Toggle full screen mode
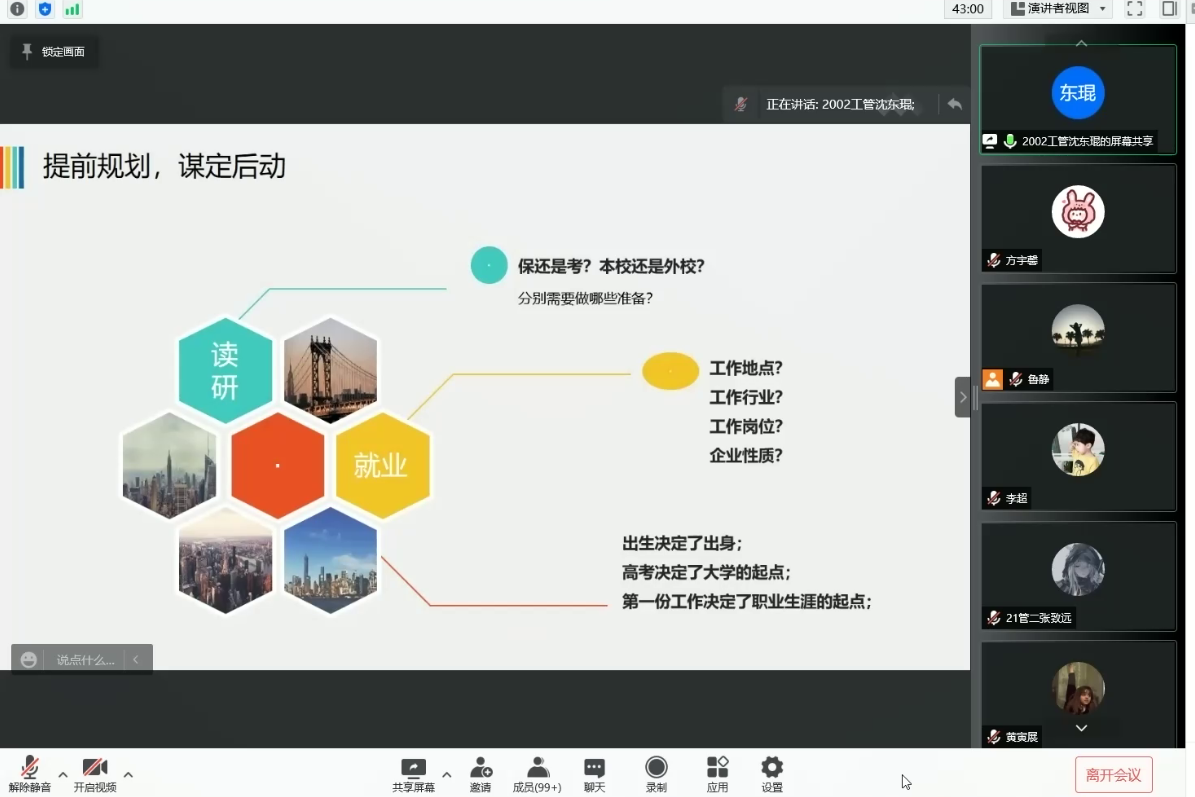The width and height of the screenshot is (1195, 797). pyautogui.click(x=1134, y=9)
